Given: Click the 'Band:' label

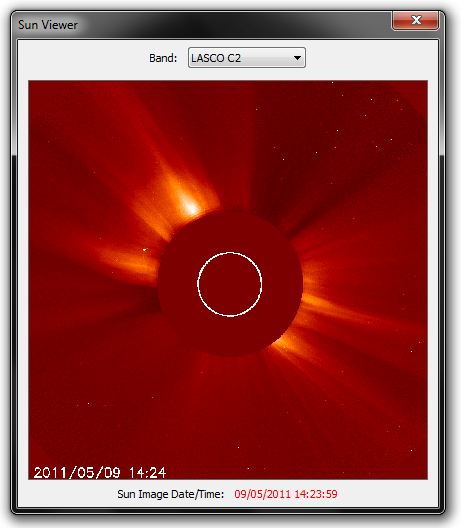Looking at the screenshot, I should pyautogui.click(x=163, y=58).
